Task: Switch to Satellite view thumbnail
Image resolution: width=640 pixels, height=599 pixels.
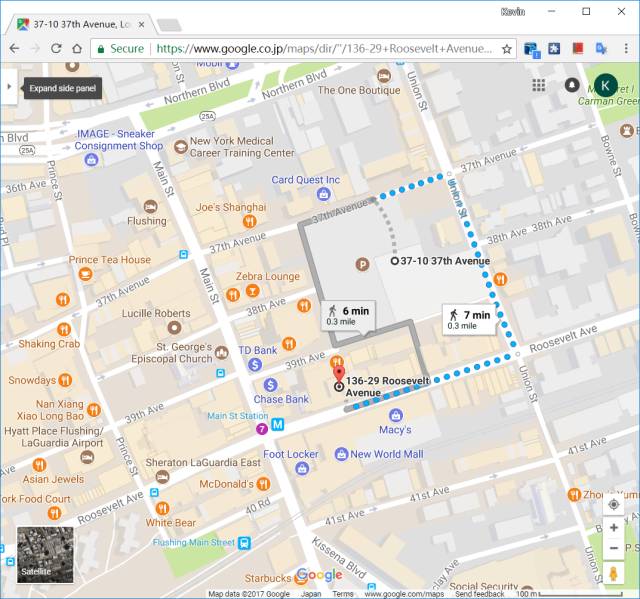Action: point(45,555)
